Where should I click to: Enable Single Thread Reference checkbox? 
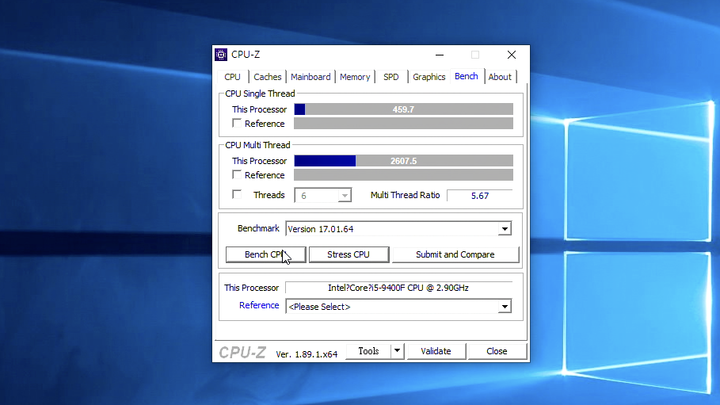(x=236, y=123)
